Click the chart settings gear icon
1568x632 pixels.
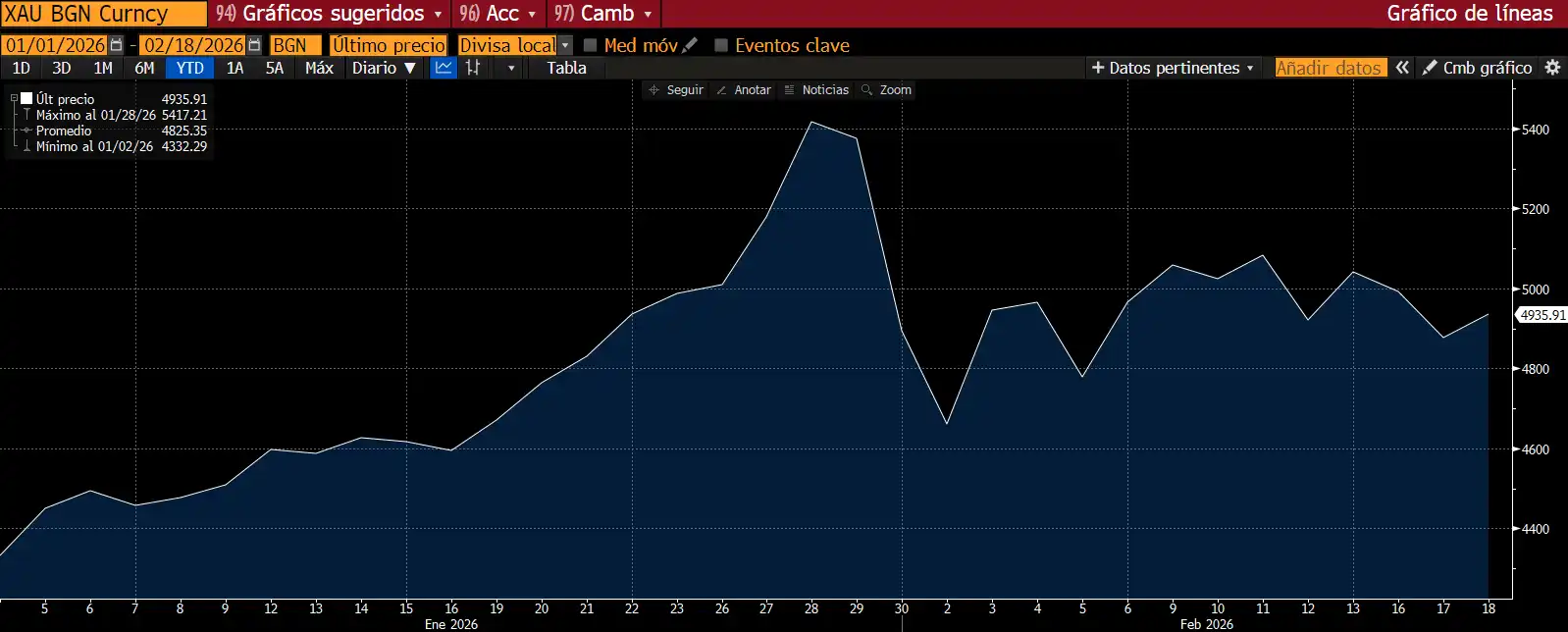tap(1552, 68)
